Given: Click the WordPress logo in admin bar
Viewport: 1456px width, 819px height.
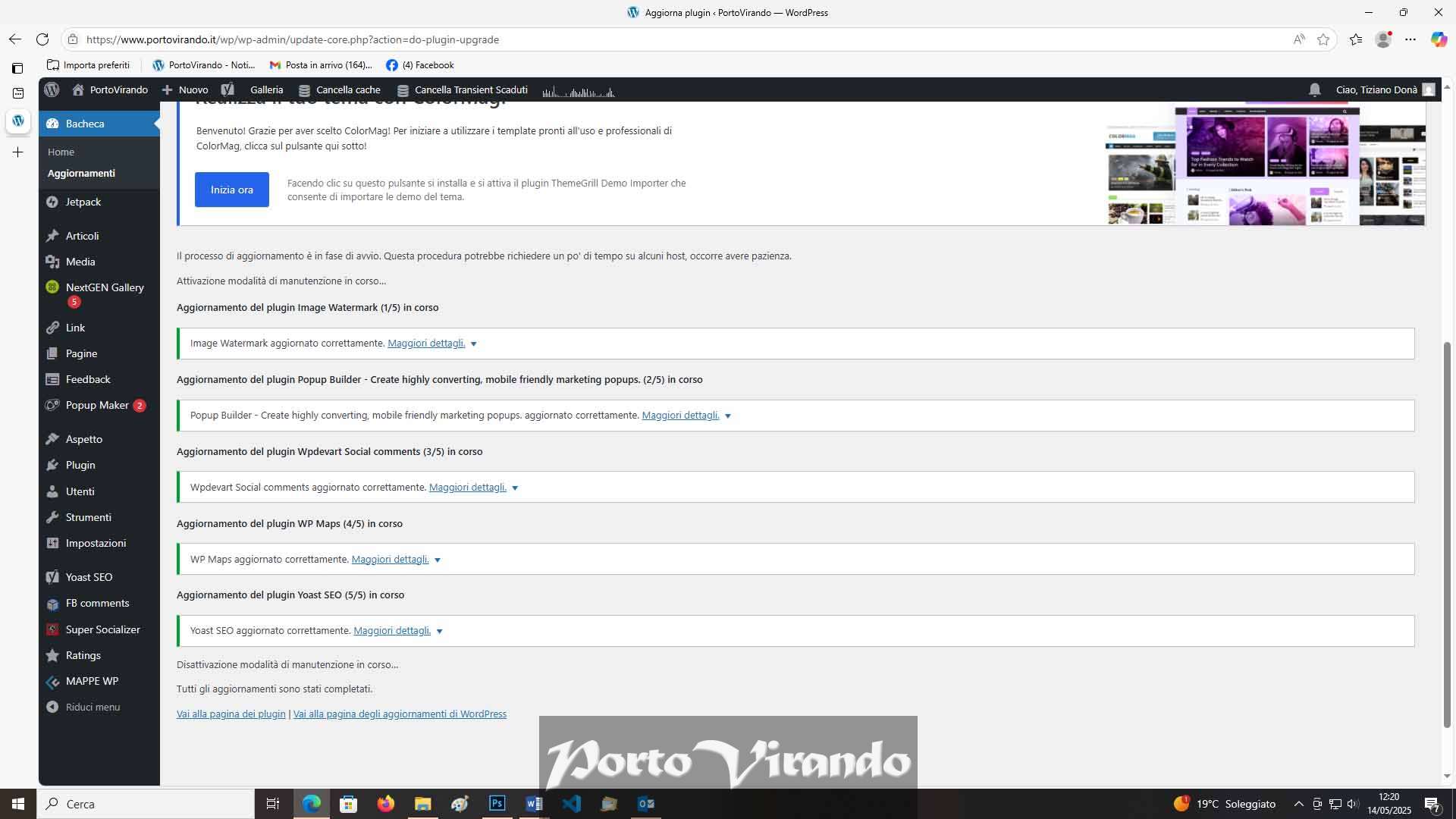Looking at the screenshot, I should 52,89.
